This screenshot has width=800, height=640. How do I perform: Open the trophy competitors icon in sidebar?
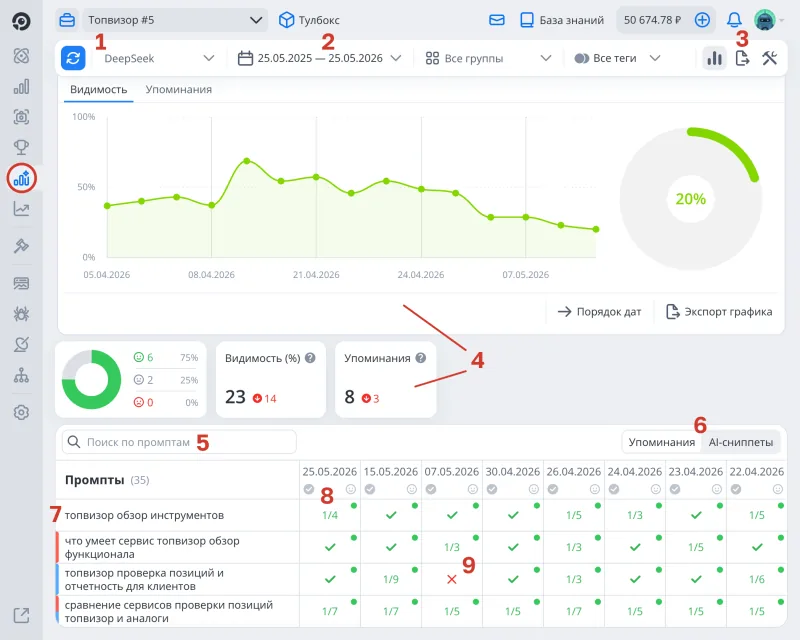pyautogui.click(x=21, y=147)
